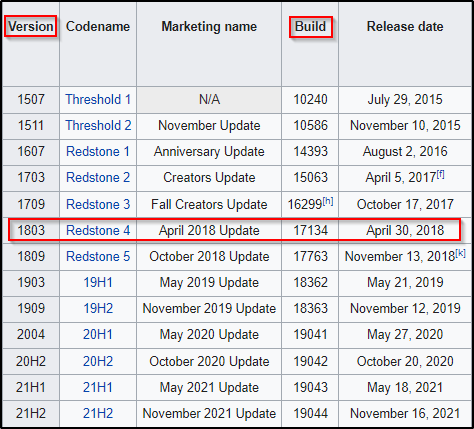Click the 19H1 codename link
Image resolution: width=474 pixels, height=429 pixels.
click(98, 282)
